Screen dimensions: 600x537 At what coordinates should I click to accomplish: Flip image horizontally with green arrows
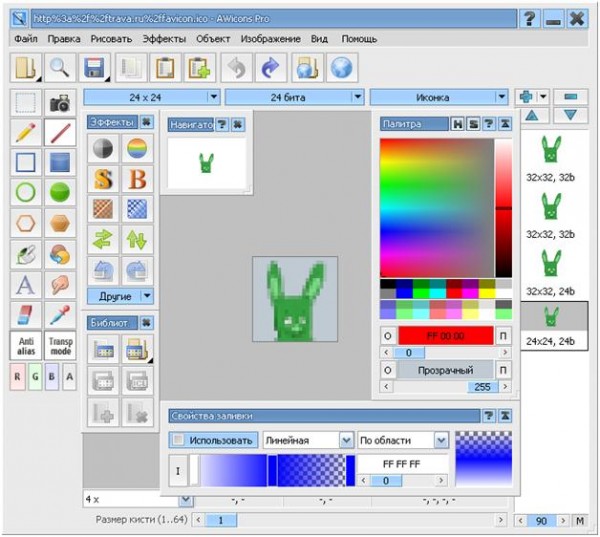coord(103,240)
